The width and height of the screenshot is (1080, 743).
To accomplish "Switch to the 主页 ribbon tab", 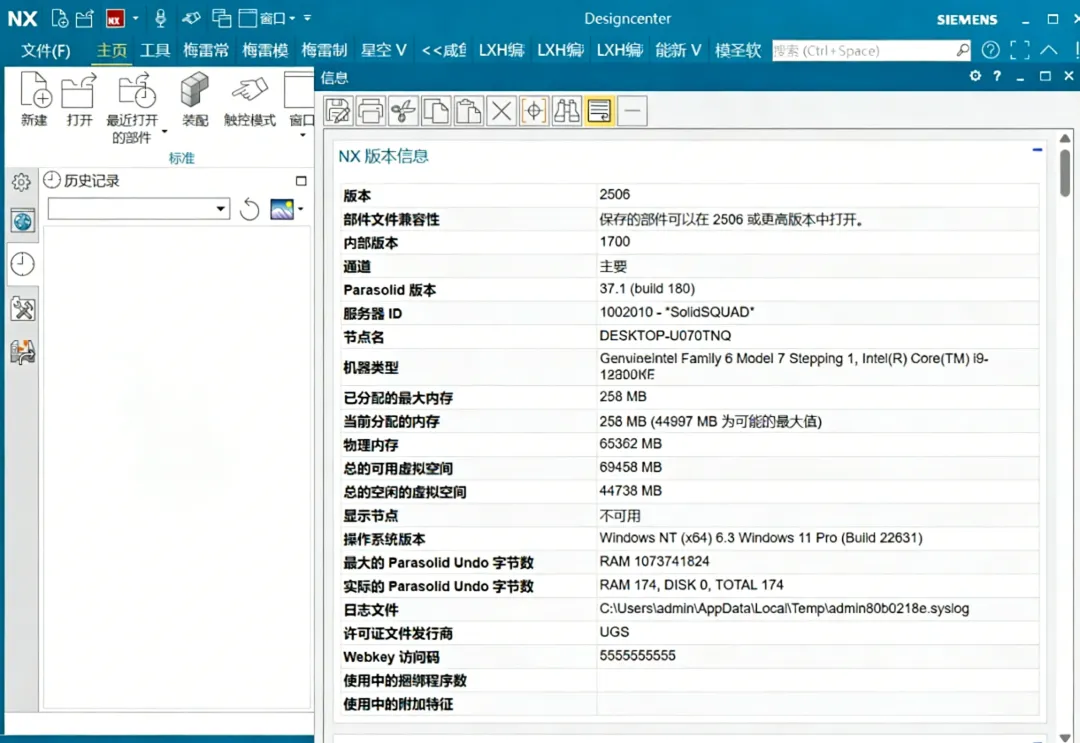I will pyautogui.click(x=112, y=50).
